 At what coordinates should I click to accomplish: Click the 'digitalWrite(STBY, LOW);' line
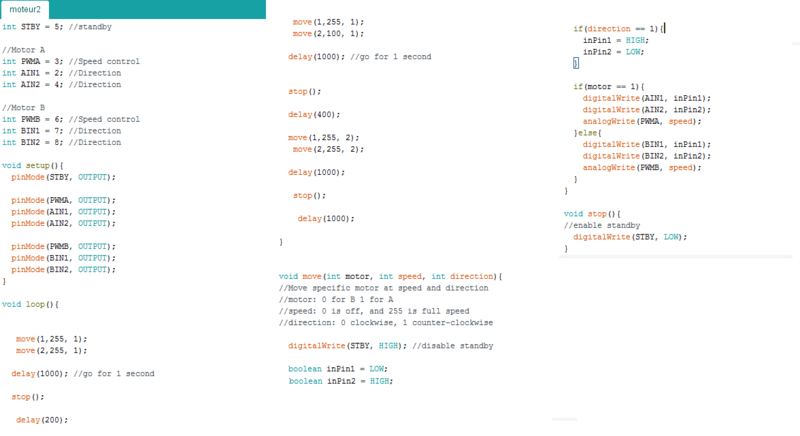[x=630, y=237]
